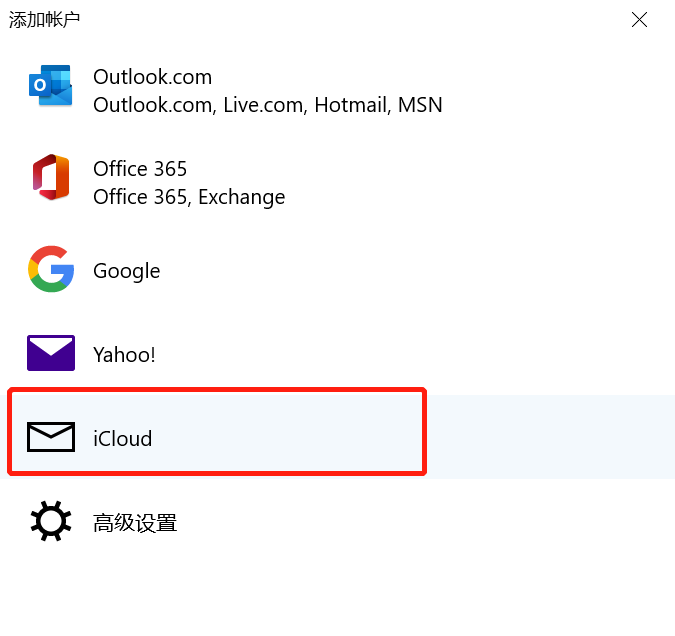Select the Outlook.com account title
This screenshot has height=636, width=675.
tap(152, 78)
